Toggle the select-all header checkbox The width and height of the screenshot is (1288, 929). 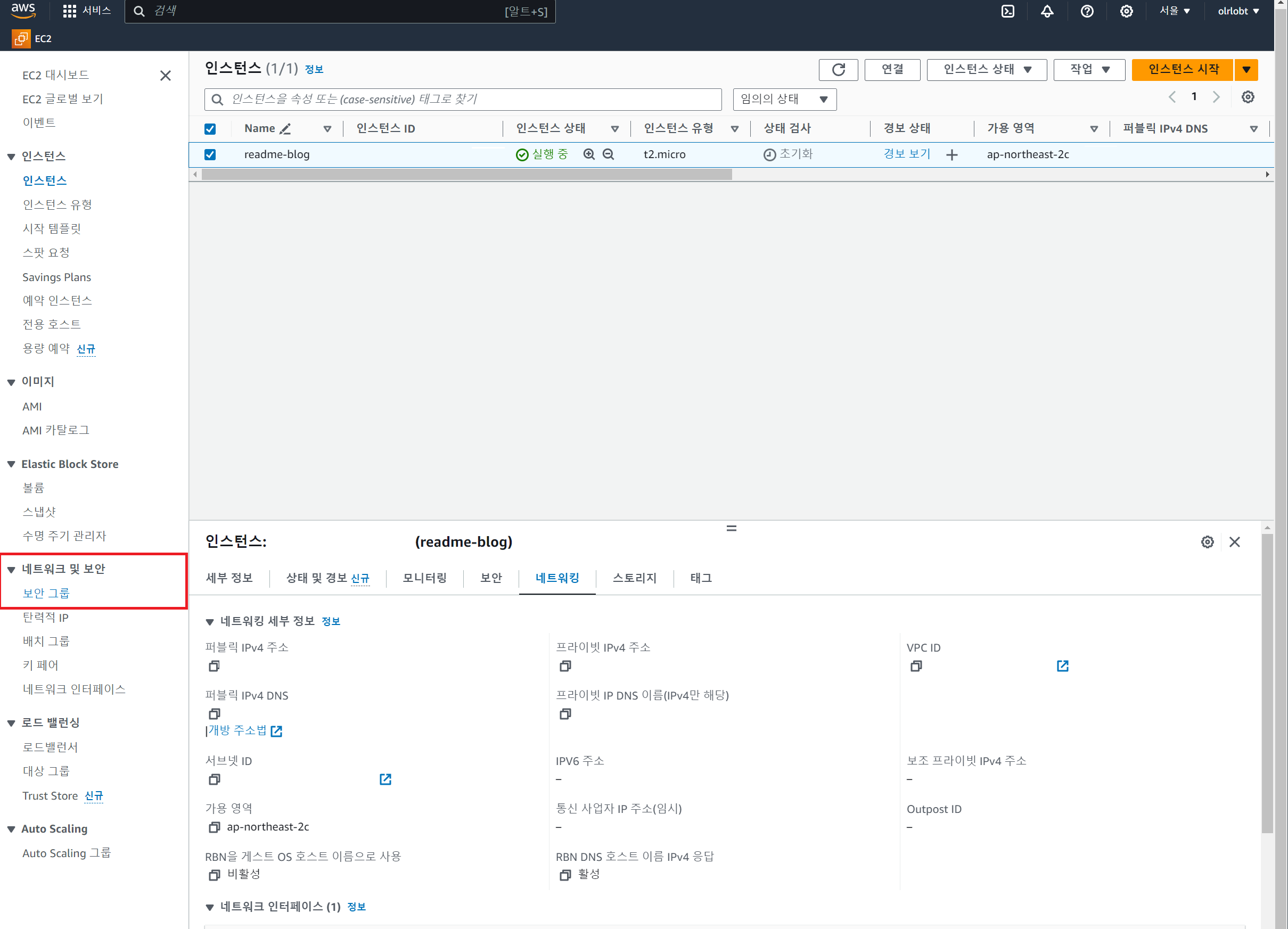click(210, 129)
